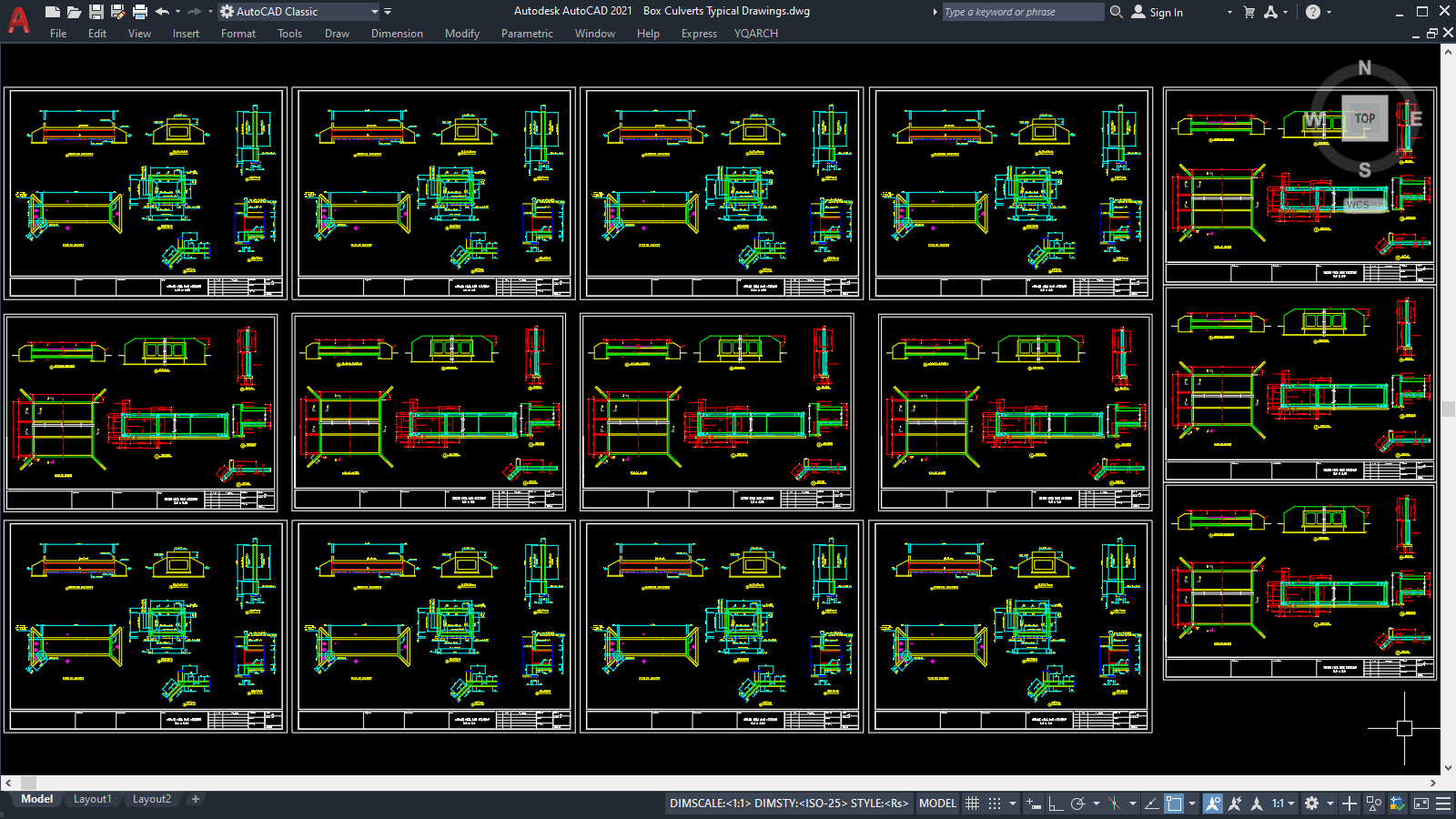This screenshot has width=1456, height=819.
Task: Click the Plot (print) icon
Action: pos(138,11)
